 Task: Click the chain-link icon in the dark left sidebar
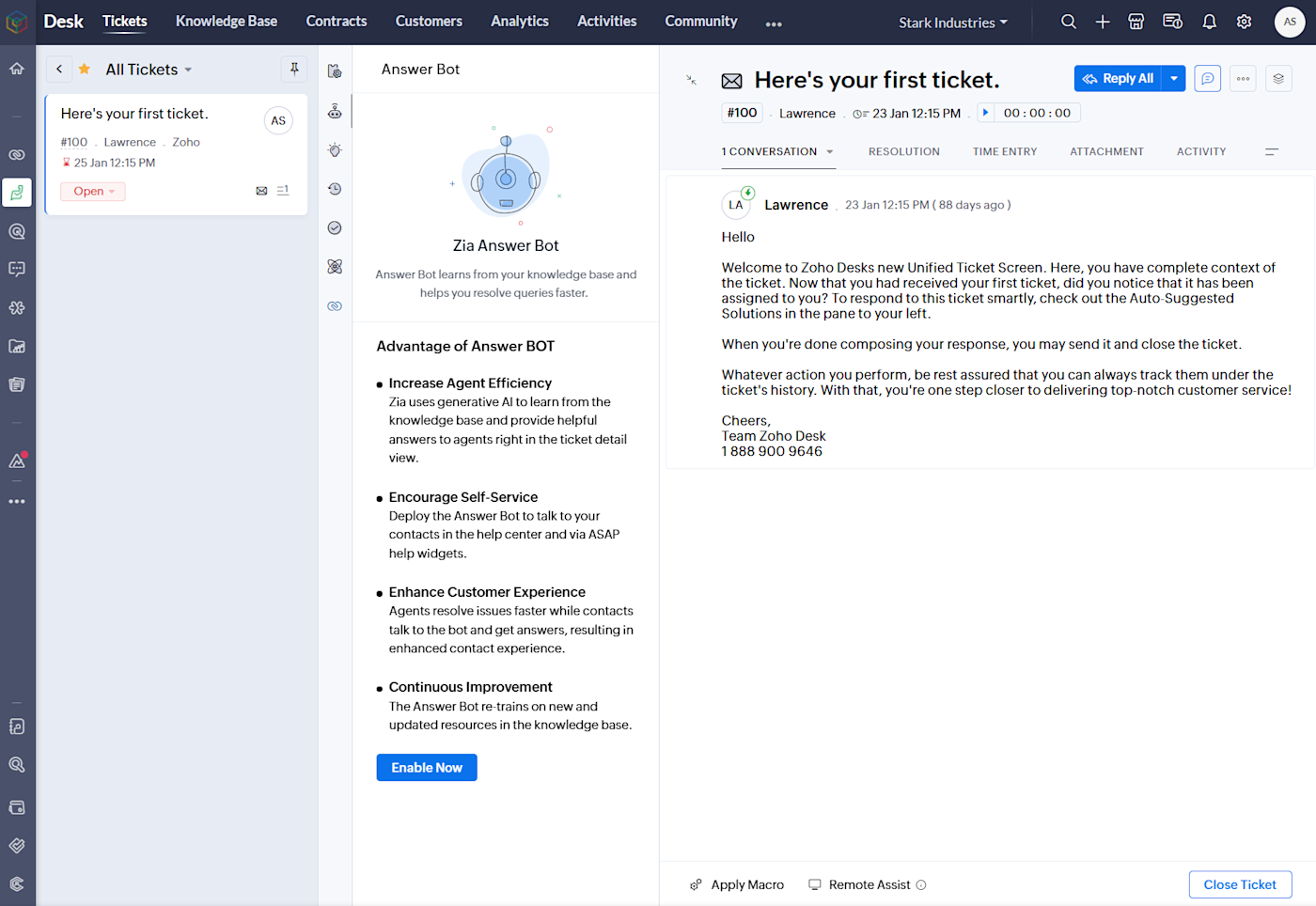17,154
